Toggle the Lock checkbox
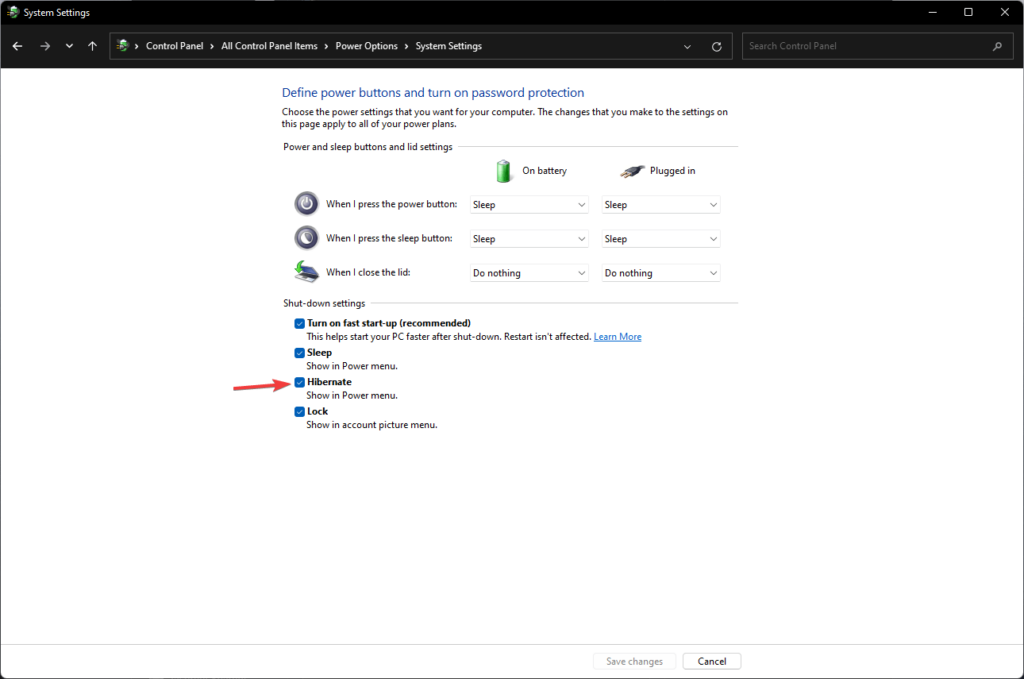Image resolution: width=1024 pixels, height=679 pixels. (x=299, y=411)
